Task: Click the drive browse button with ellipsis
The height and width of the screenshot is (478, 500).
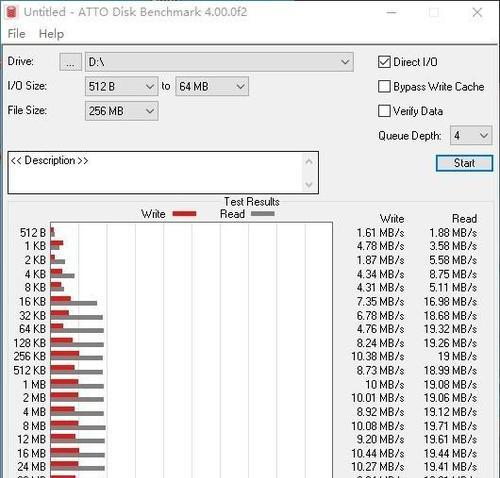Action: [70, 62]
